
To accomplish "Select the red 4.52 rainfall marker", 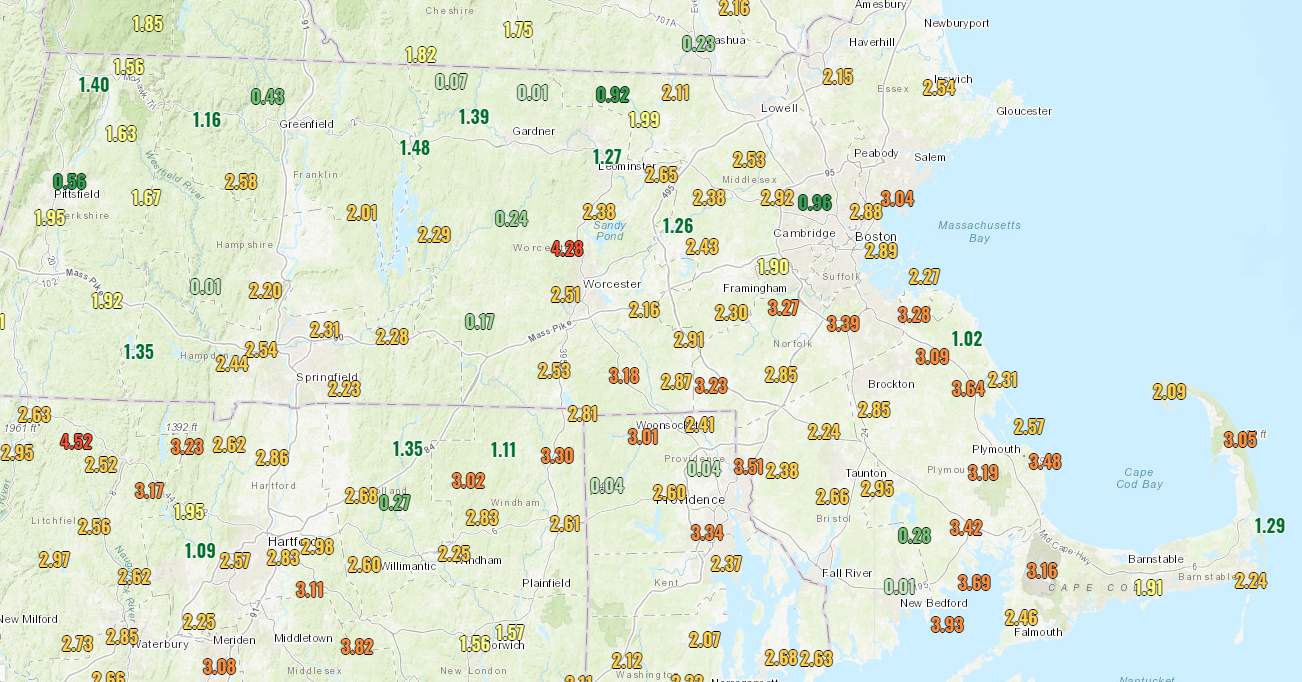I will coord(76,442).
